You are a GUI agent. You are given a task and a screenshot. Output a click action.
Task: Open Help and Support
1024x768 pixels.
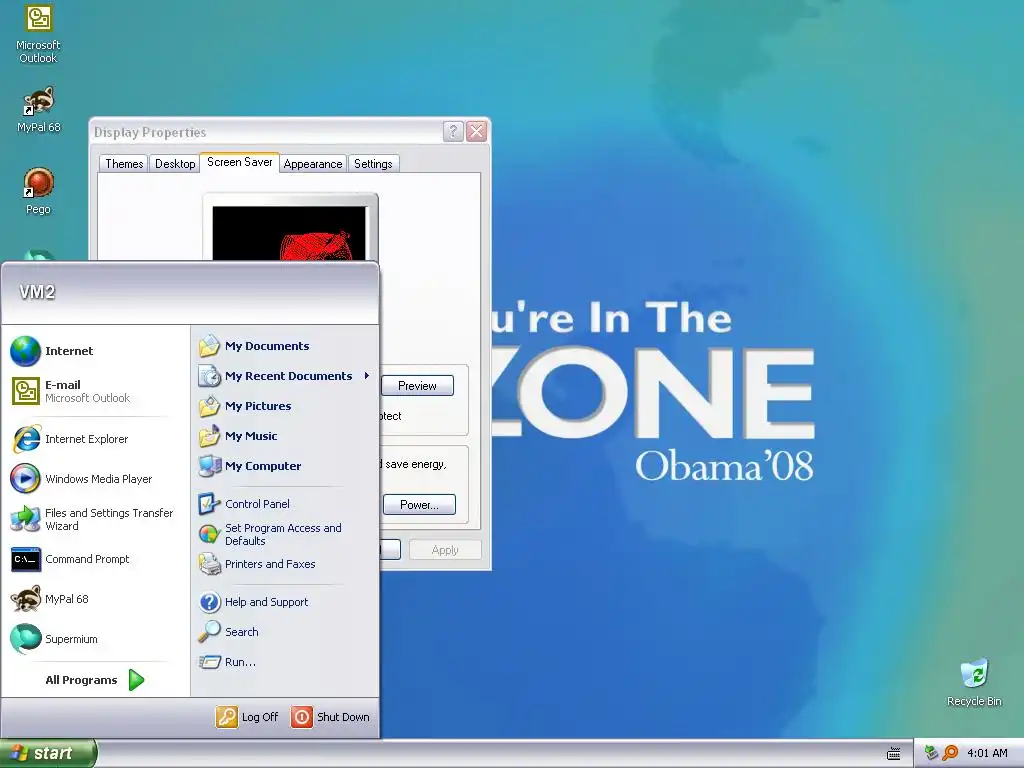pos(285,602)
